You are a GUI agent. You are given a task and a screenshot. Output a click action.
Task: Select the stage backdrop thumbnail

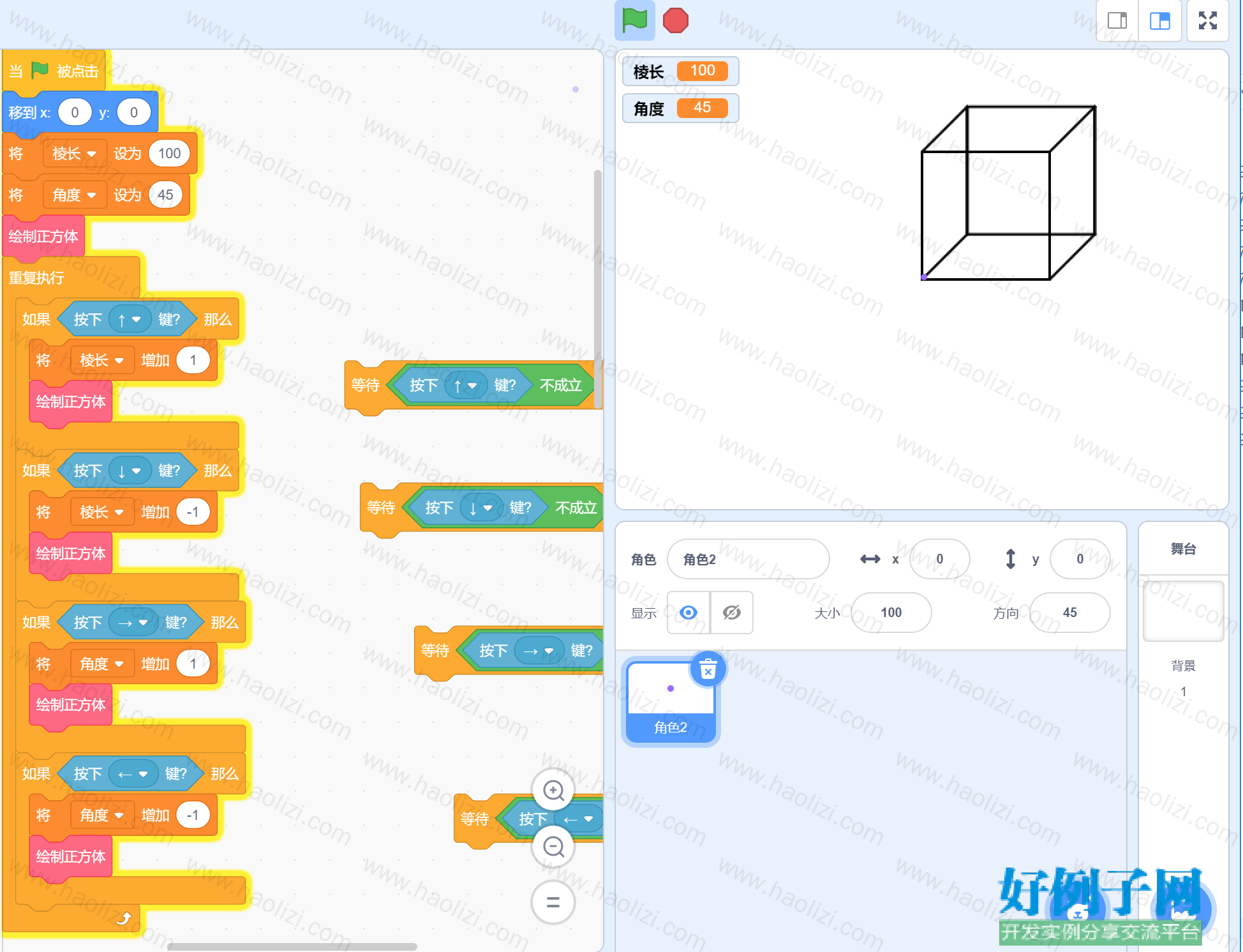click(1183, 611)
